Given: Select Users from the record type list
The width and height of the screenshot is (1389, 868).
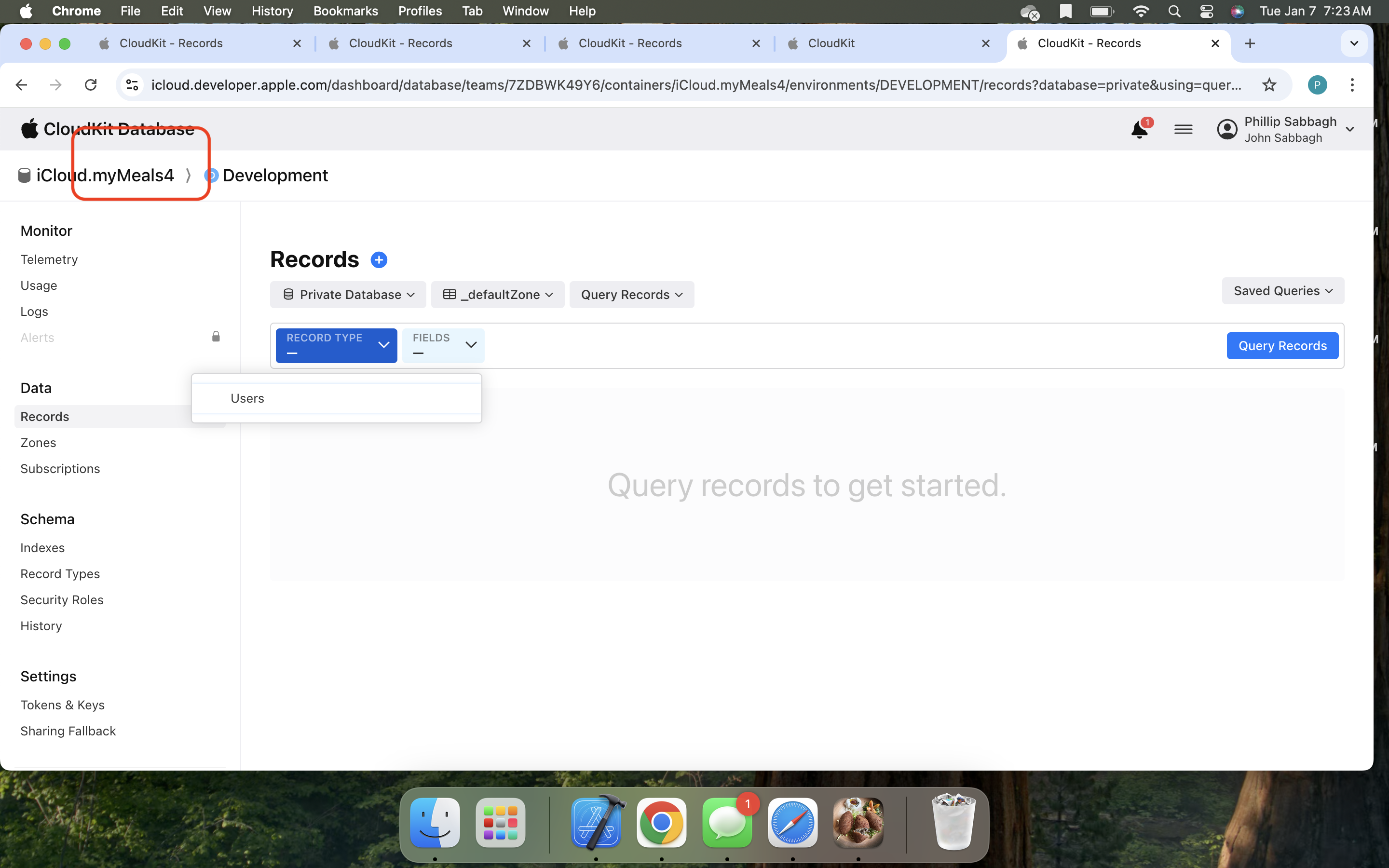Looking at the screenshot, I should pyautogui.click(x=336, y=398).
